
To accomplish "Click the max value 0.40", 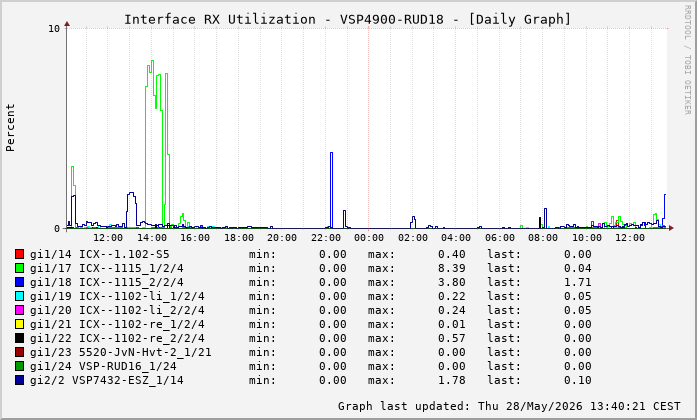I will click(452, 254).
